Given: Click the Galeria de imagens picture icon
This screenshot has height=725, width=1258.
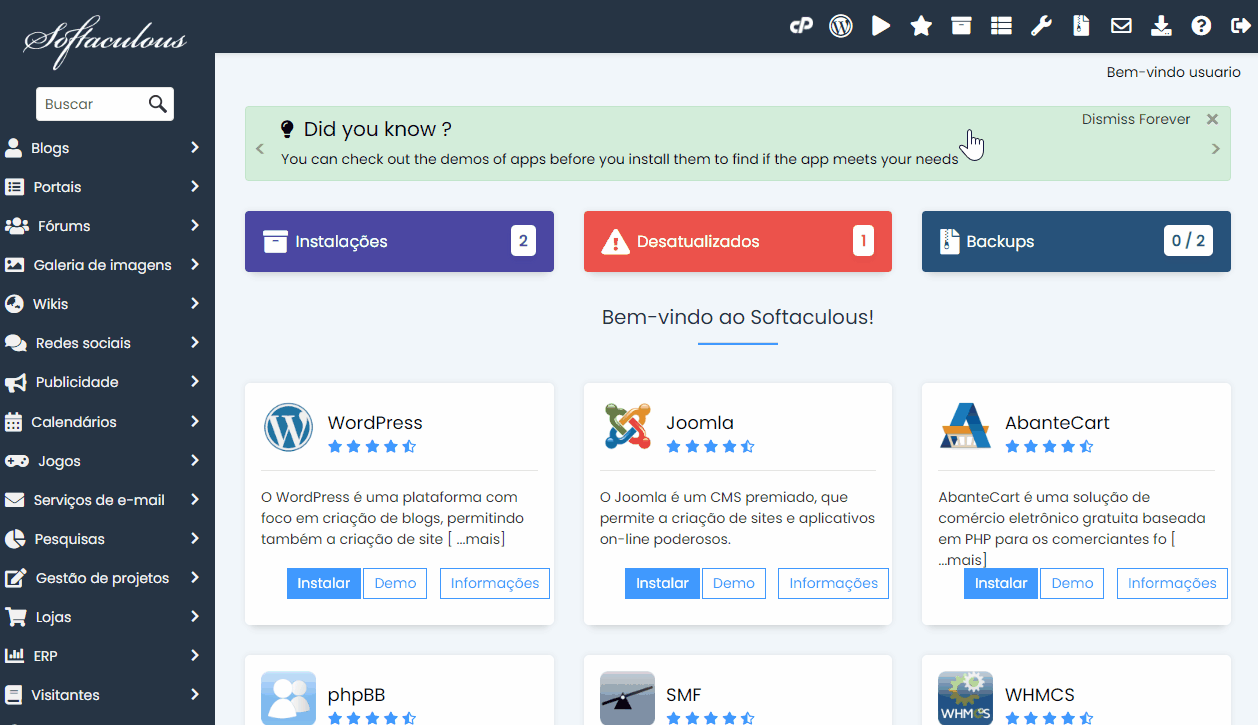Looking at the screenshot, I should [x=14, y=265].
